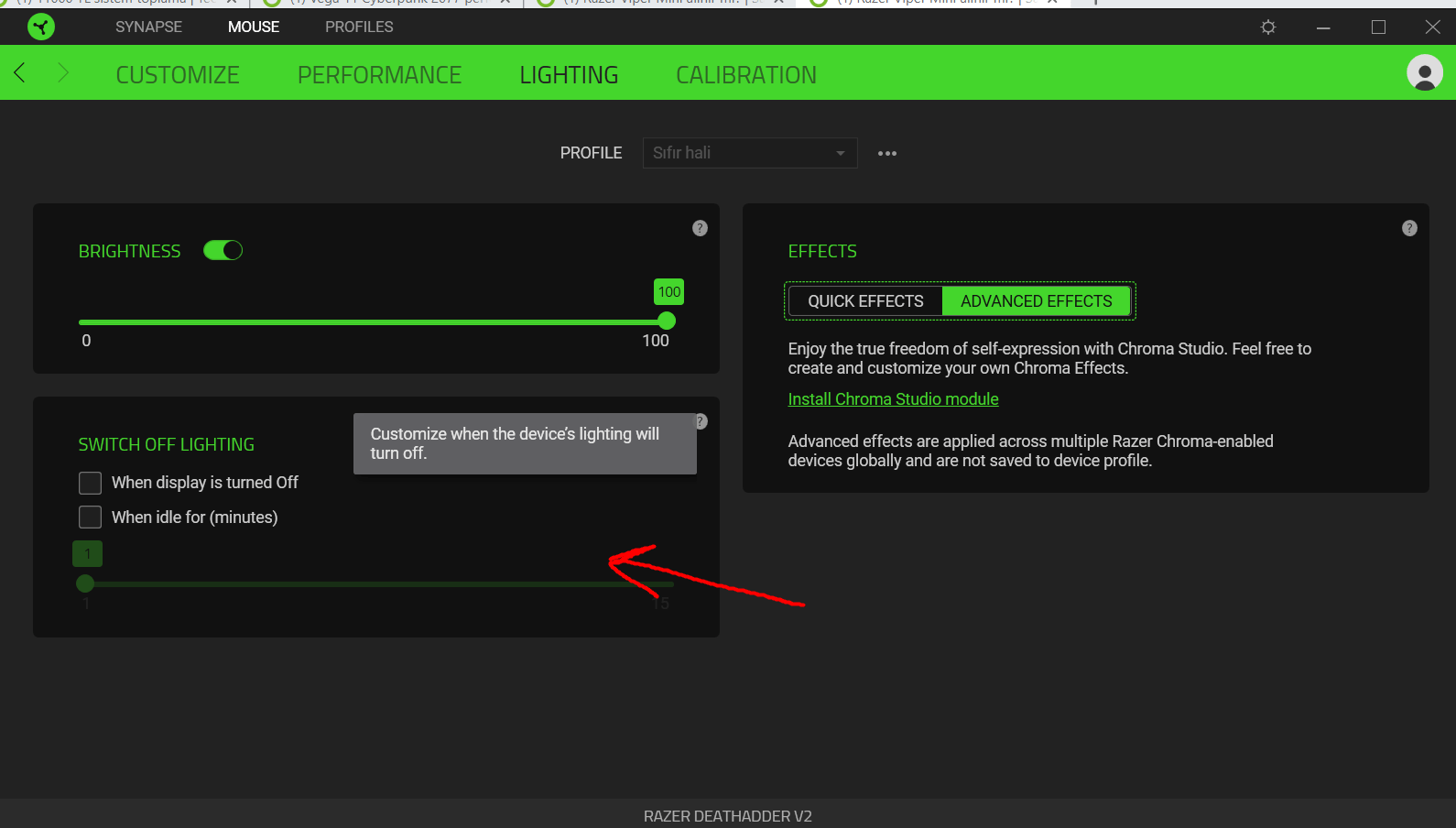Image resolution: width=1456 pixels, height=828 pixels.
Task: Switch to the SYNAPSE tab
Action: [148, 27]
